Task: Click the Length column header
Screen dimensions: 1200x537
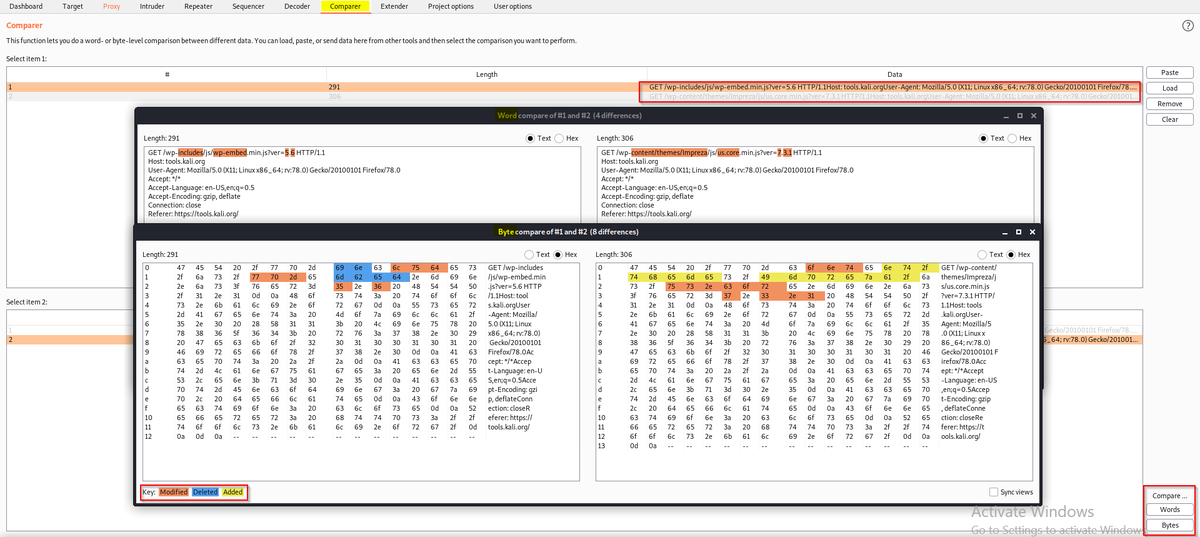Action: pos(487,75)
